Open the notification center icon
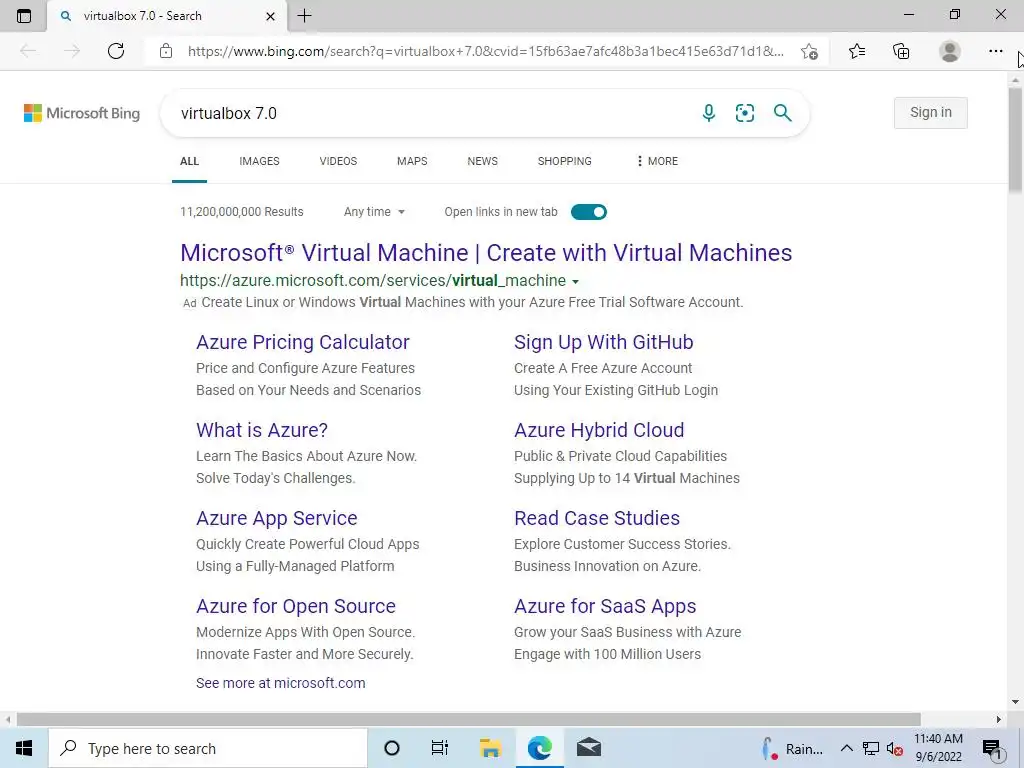 (x=991, y=748)
